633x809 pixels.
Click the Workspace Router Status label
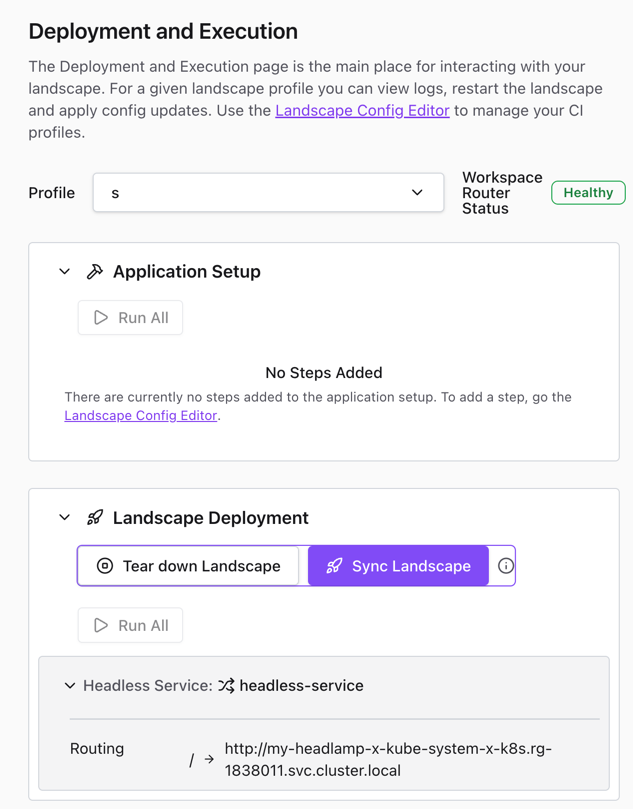click(x=502, y=193)
